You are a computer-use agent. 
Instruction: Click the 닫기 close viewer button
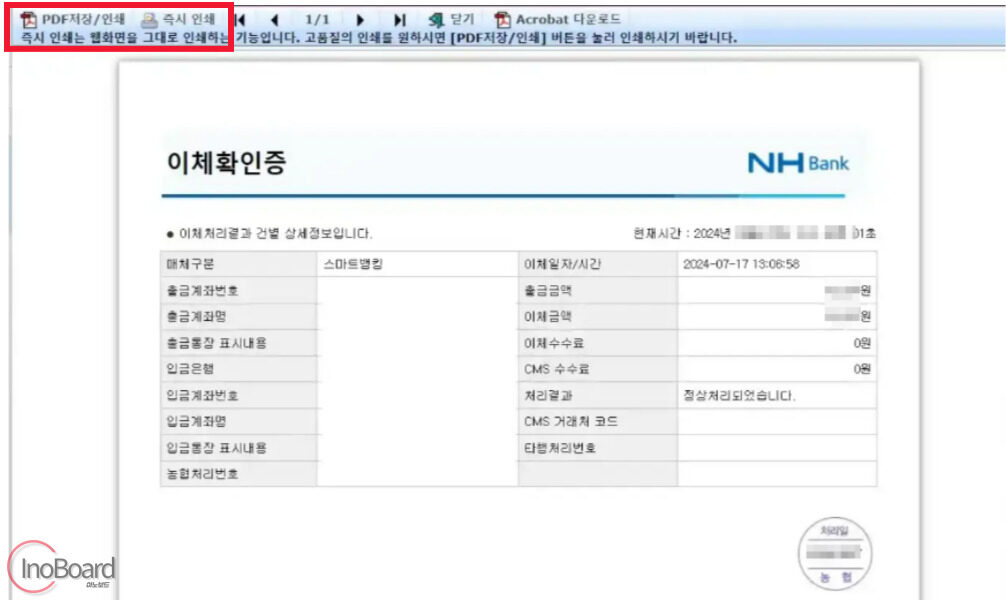click(x=452, y=19)
